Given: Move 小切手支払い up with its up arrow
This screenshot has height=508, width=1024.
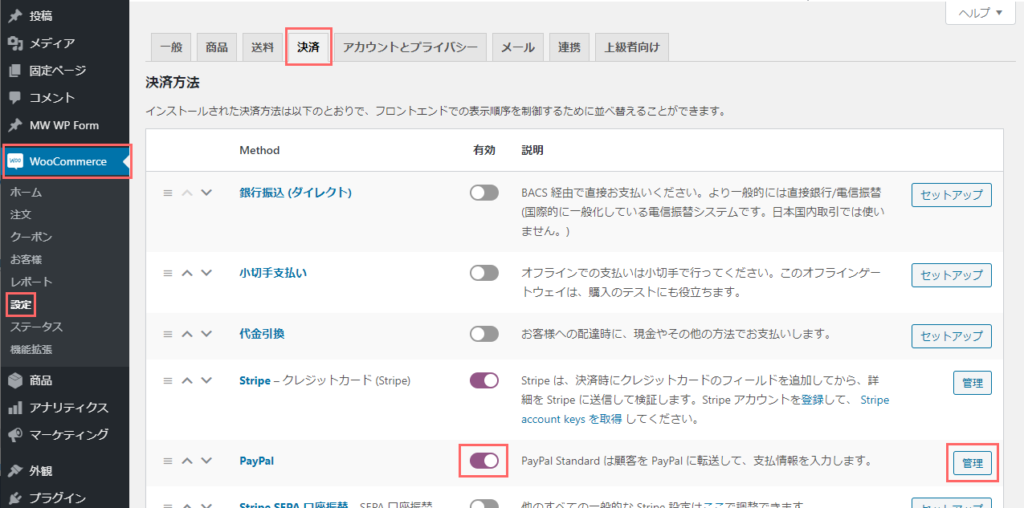Looking at the screenshot, I should pos(187,273).
